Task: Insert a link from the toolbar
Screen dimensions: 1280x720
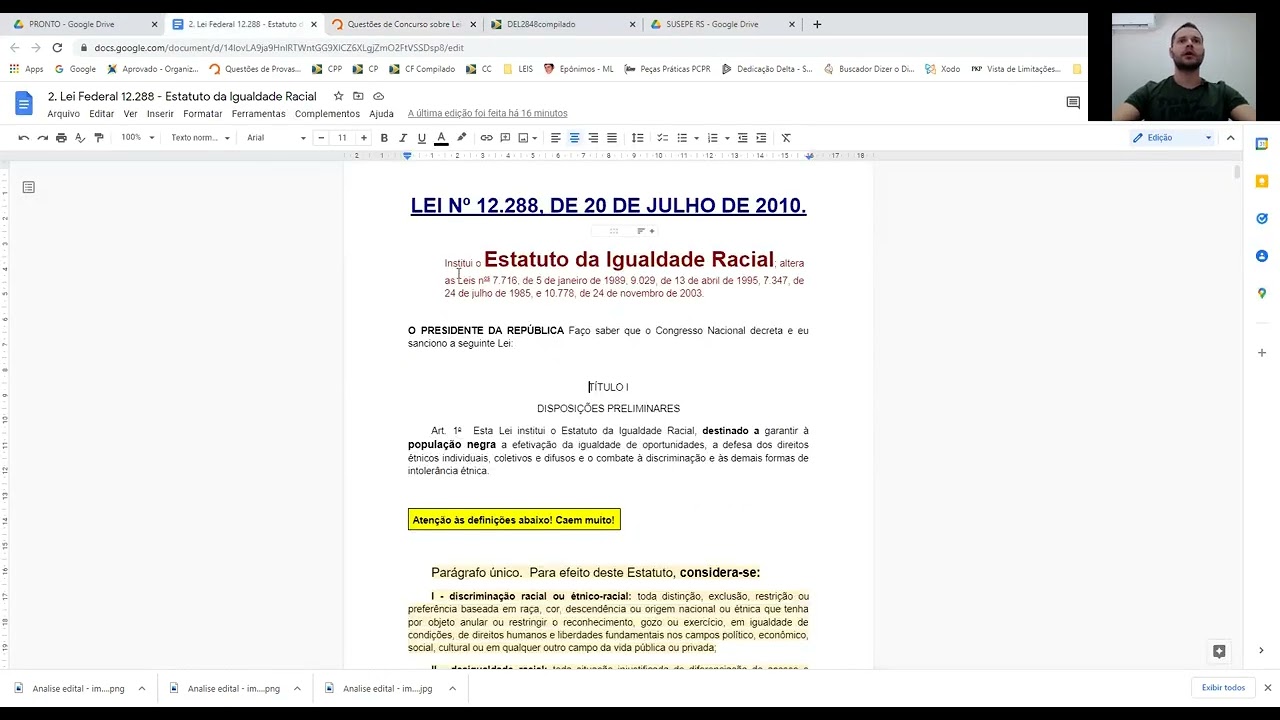Action: pyautogui.click(x=486, y=138)
